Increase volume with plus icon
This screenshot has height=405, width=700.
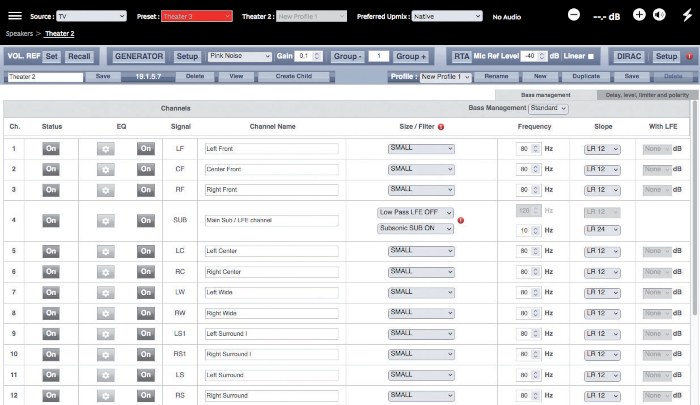[640, 16]
